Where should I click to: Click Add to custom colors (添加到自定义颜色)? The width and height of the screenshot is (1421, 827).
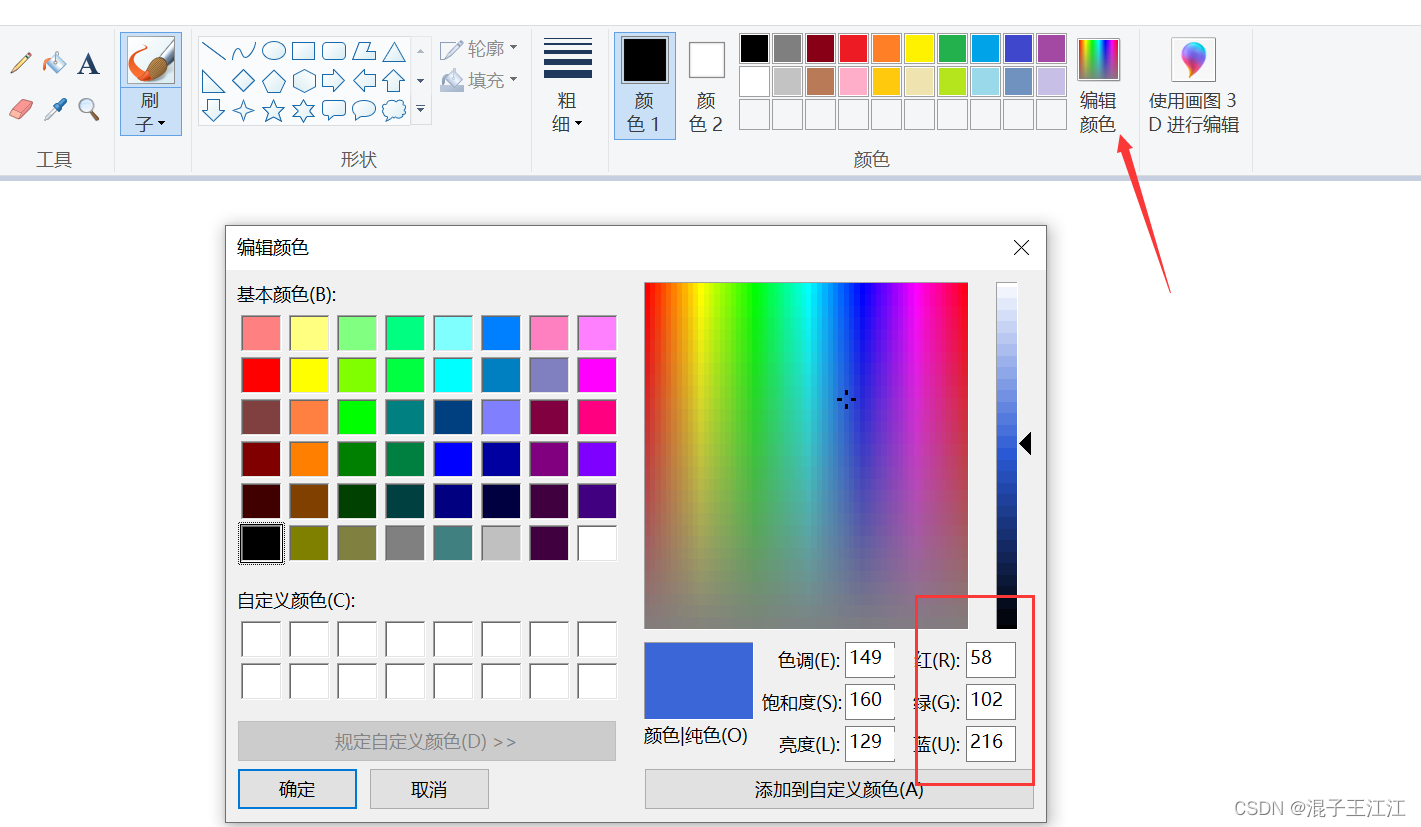[839, 789]
